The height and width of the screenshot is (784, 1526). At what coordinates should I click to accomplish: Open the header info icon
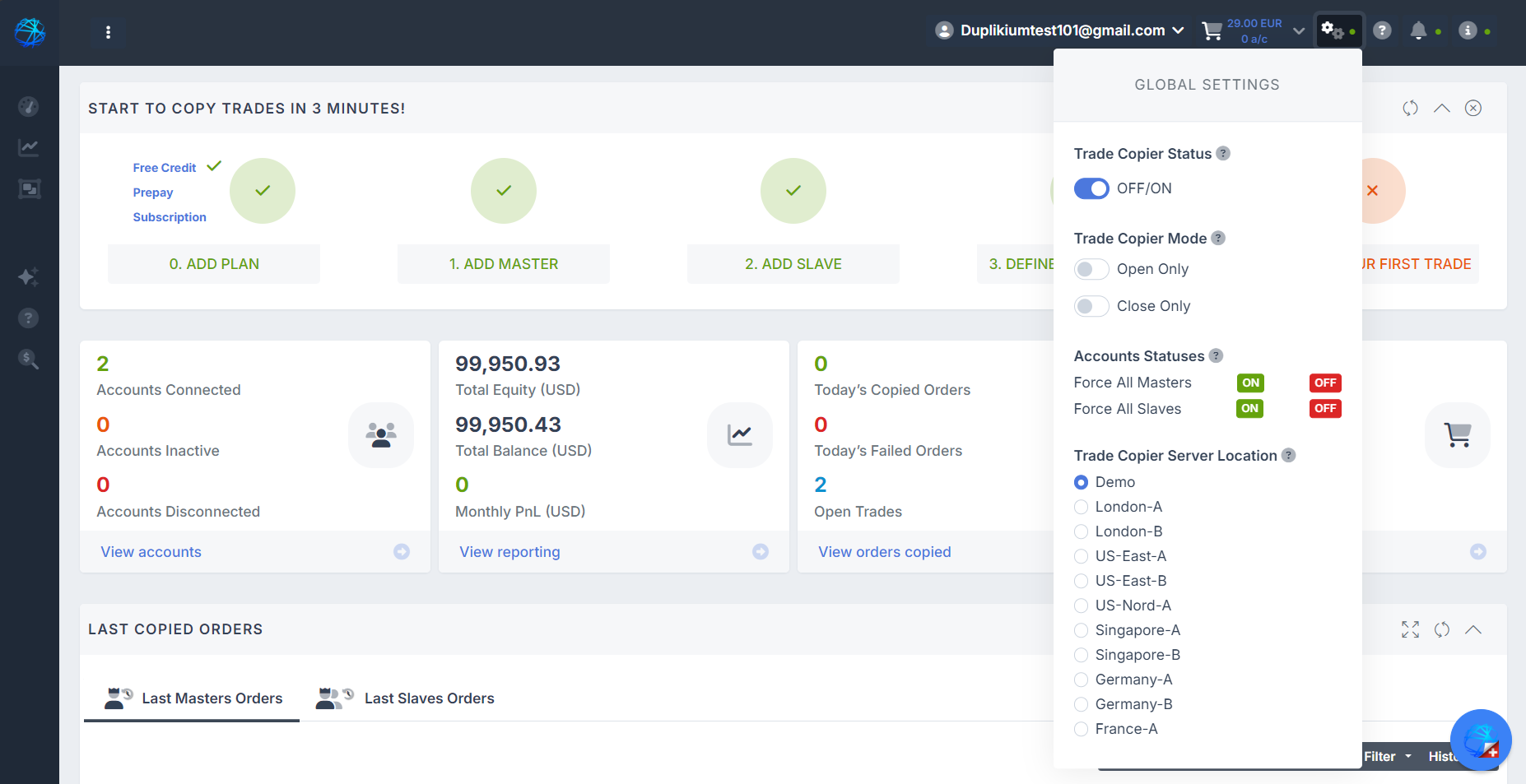tap(1468, 31)
